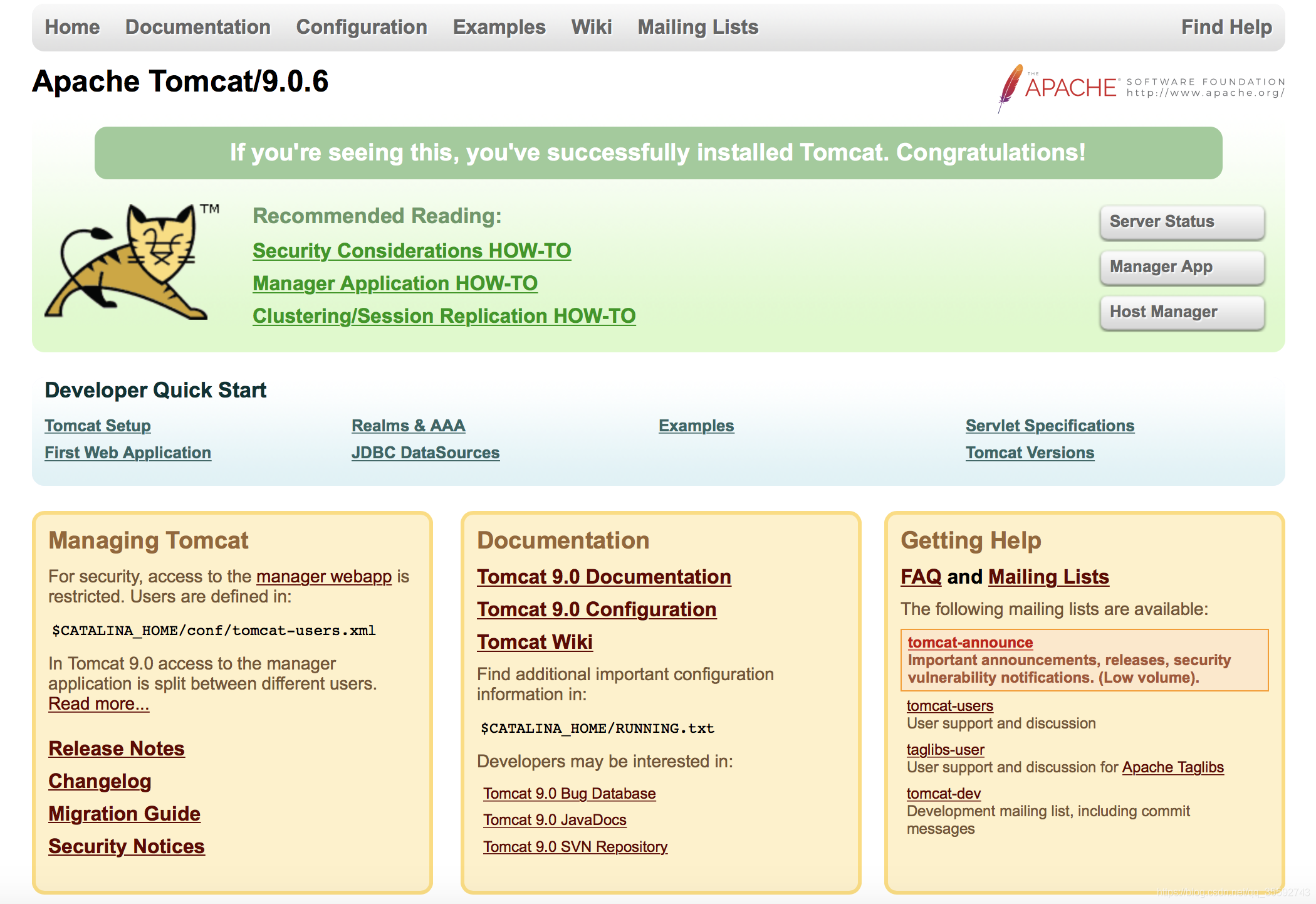Open Clustering/Session Replication HOW-TO link

pyautogui.click(x=444, y=316)
